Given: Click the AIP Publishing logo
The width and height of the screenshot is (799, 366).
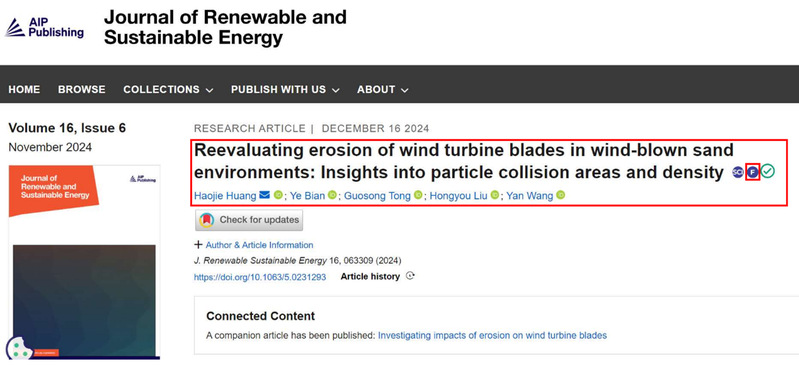Looking at the screenshot, I should [44, 27].
